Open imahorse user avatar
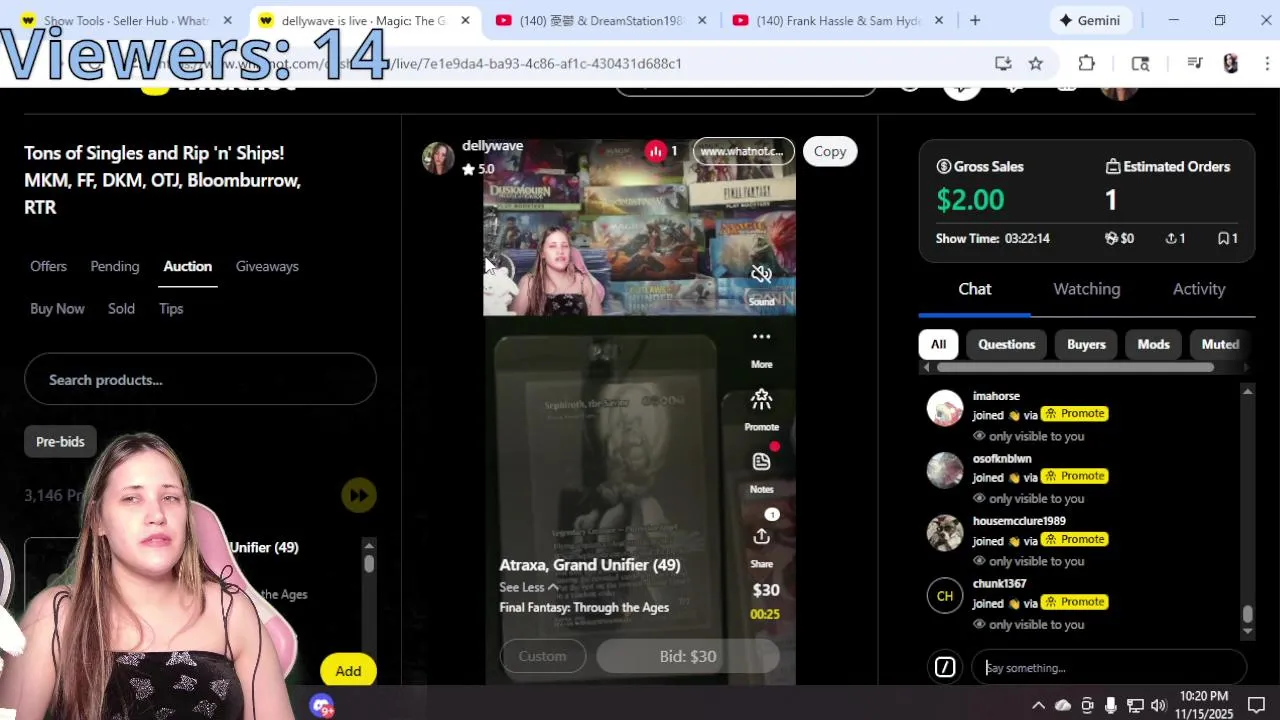This screenshot has width=1280, height=720. point(945,408)
